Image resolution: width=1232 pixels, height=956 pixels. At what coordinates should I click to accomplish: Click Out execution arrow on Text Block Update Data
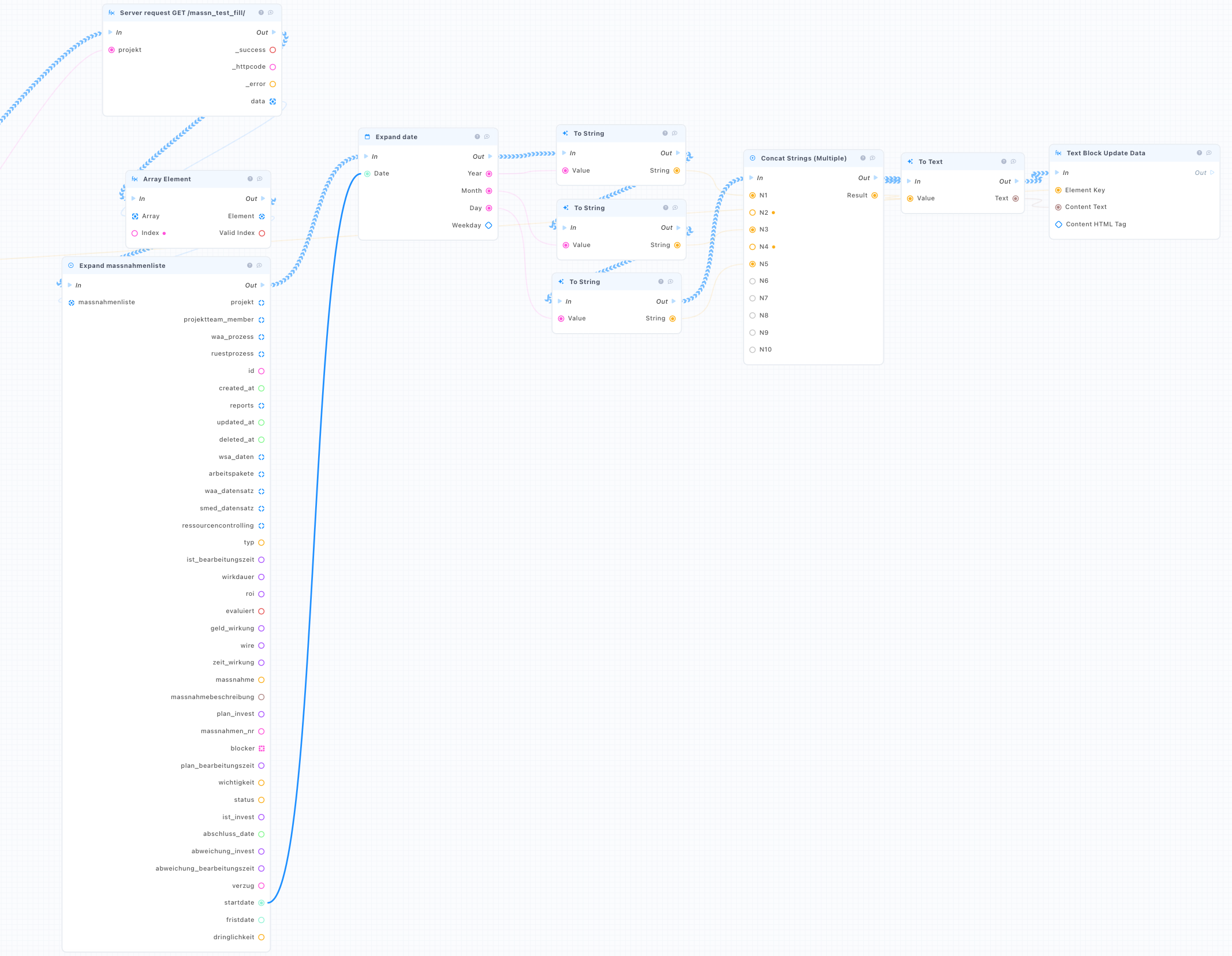[x=1212, y=173]
